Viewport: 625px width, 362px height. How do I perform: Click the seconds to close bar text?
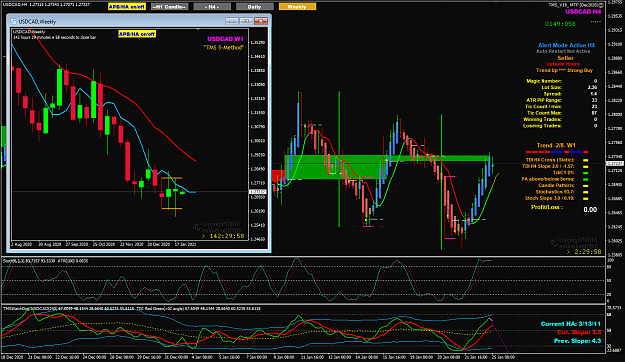tap(55, 37)
